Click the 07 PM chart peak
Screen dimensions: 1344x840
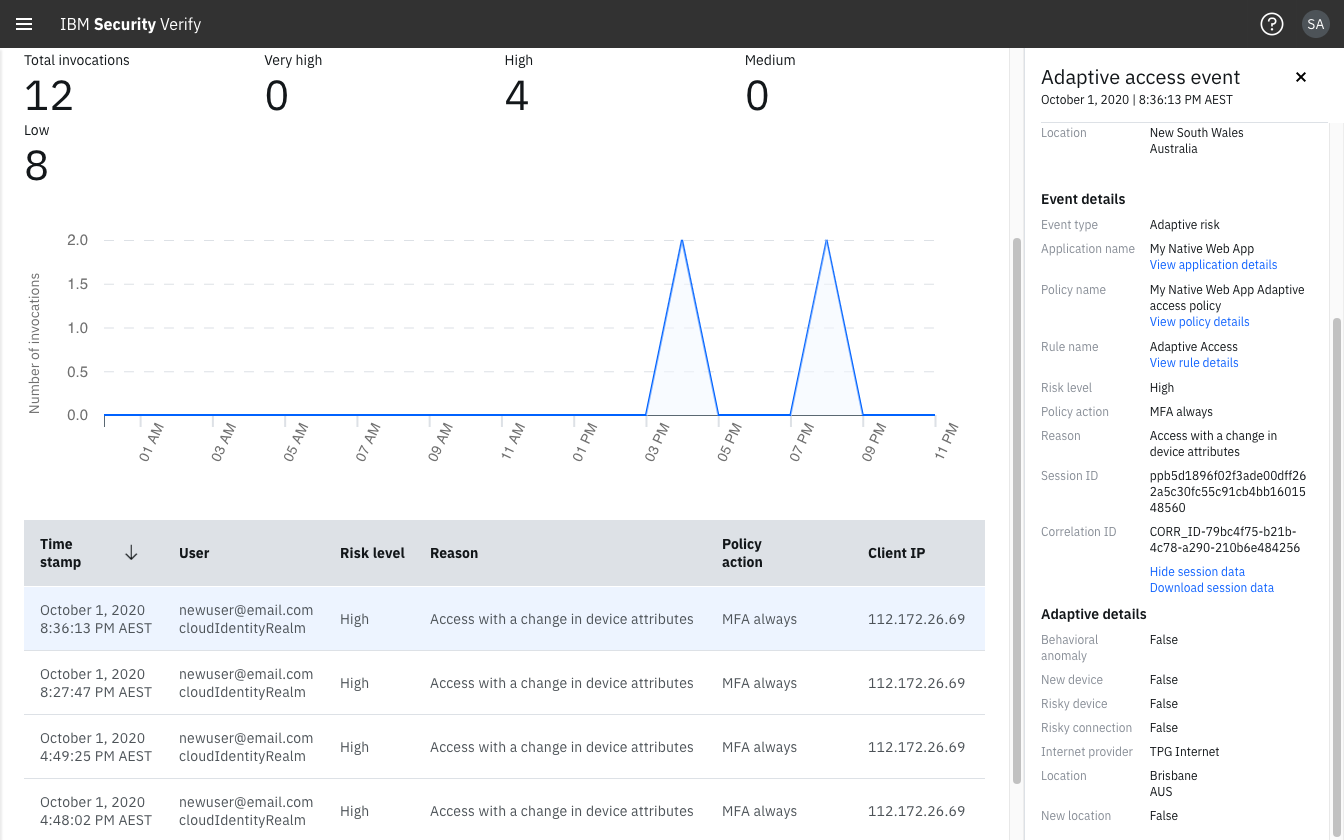(827, 241)
